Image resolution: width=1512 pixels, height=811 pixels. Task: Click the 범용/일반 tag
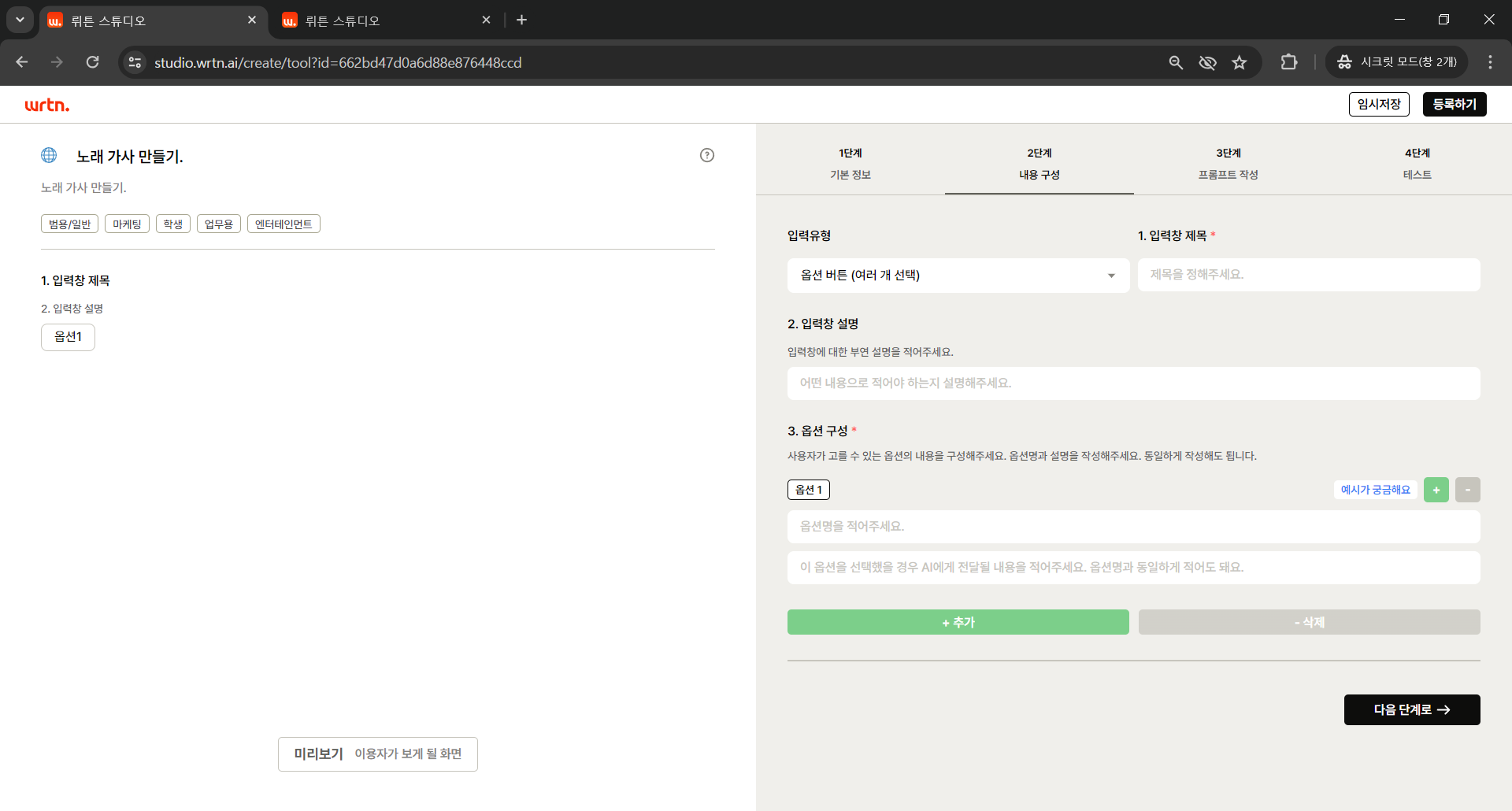(69, 224)
